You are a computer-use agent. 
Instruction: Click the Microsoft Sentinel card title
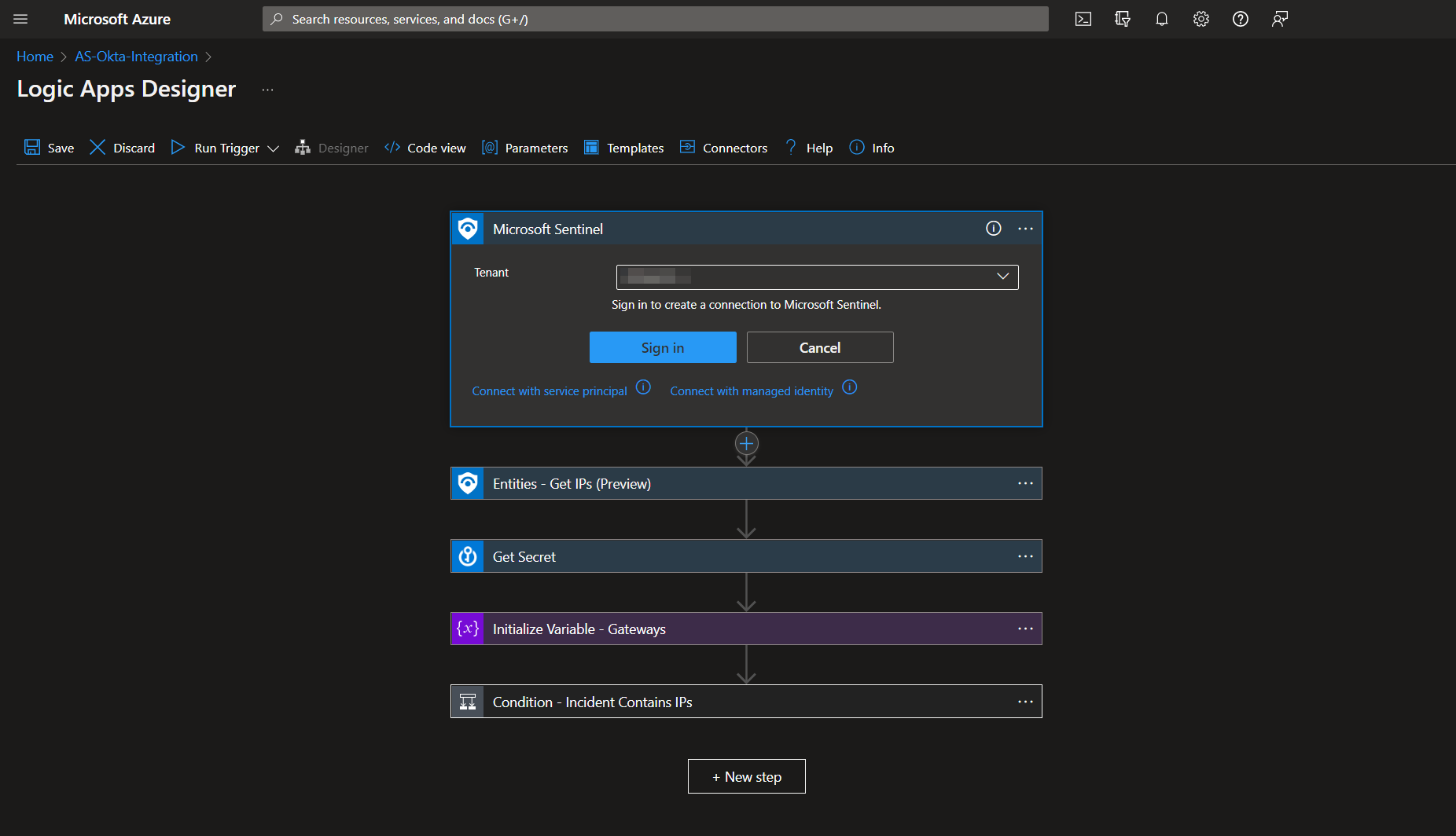coord(548,229)
